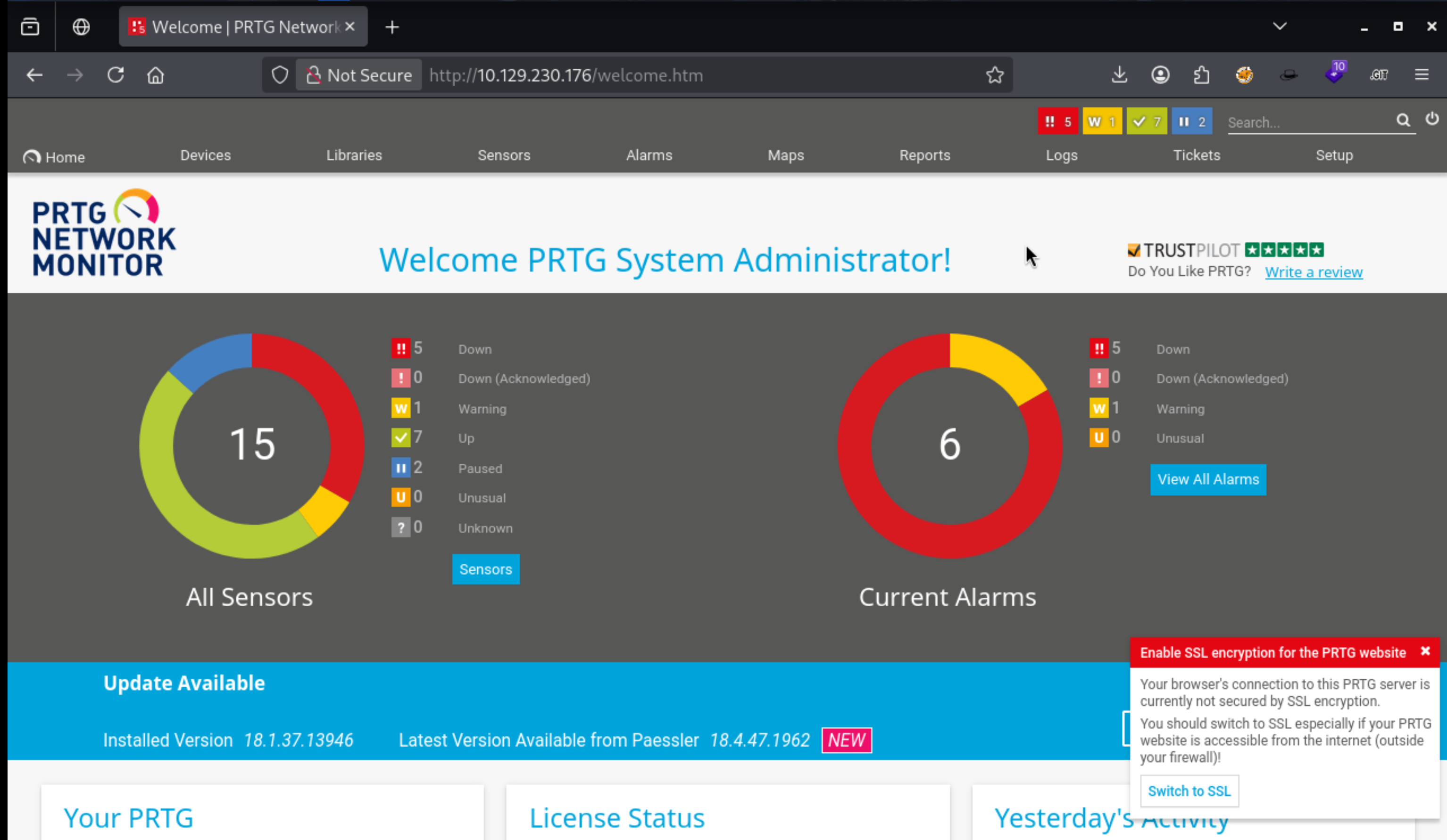Click the browser Home icon

click(x=156, y=75)
